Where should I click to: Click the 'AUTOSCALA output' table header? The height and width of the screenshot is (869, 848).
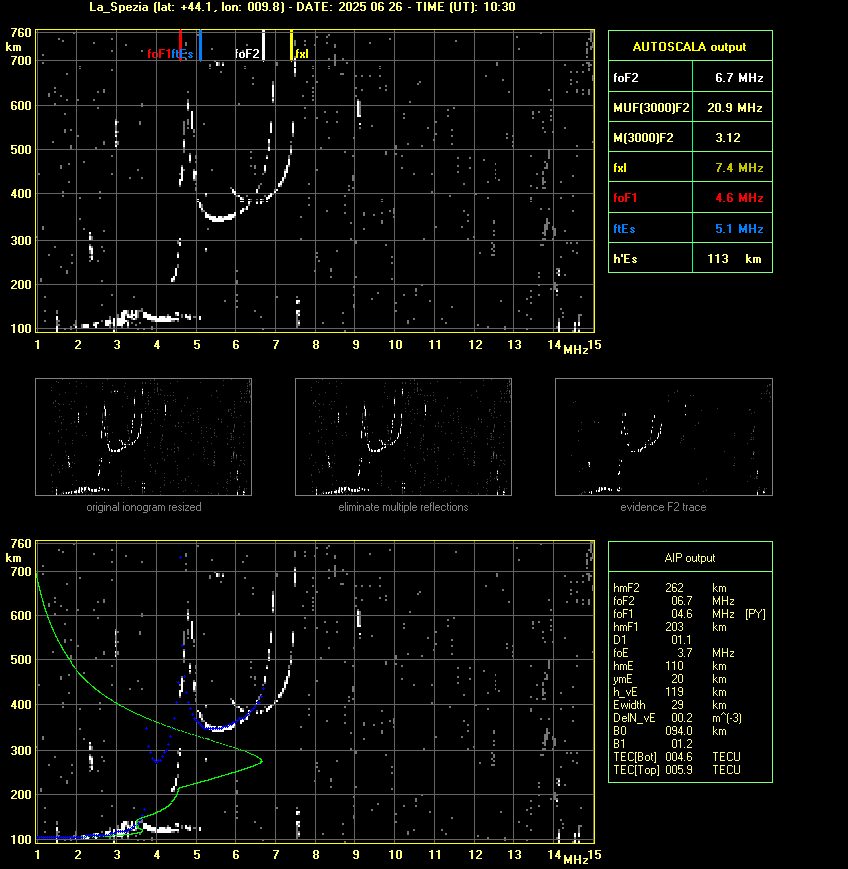[690, 47]
